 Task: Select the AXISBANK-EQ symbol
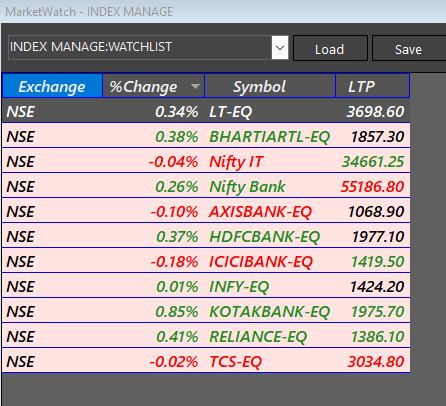click(260, 212)
